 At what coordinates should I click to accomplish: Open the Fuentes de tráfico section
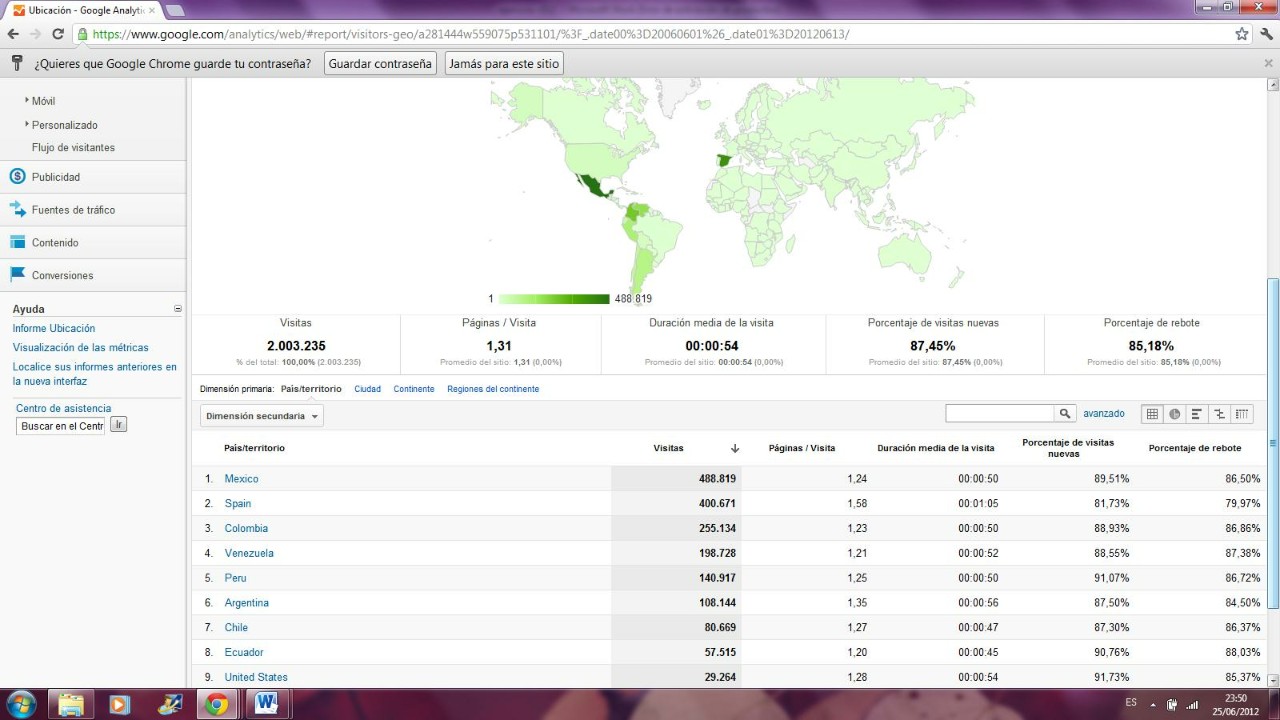pyautogui.click(x=73, y=210)
